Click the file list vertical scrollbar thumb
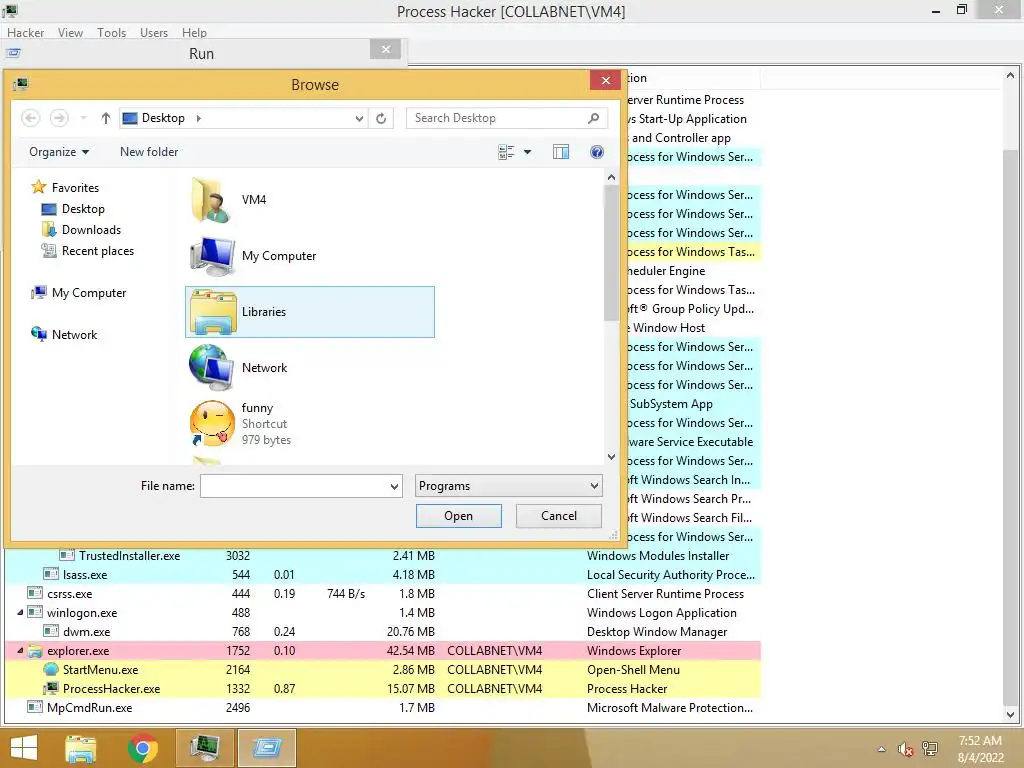The height and width of the screenshot is (768, 1024). [611, 253]
